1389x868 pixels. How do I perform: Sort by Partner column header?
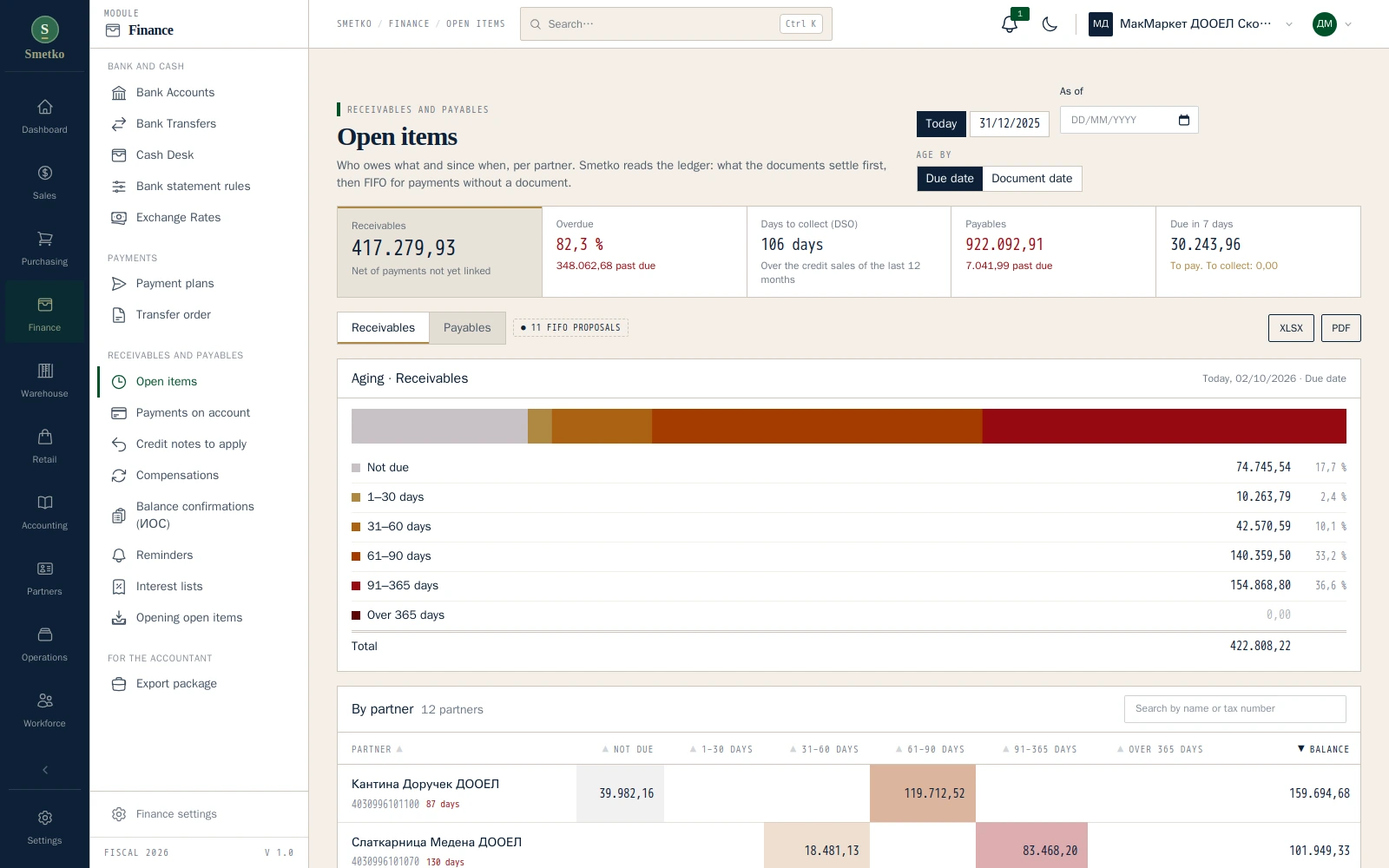[377, 749]
